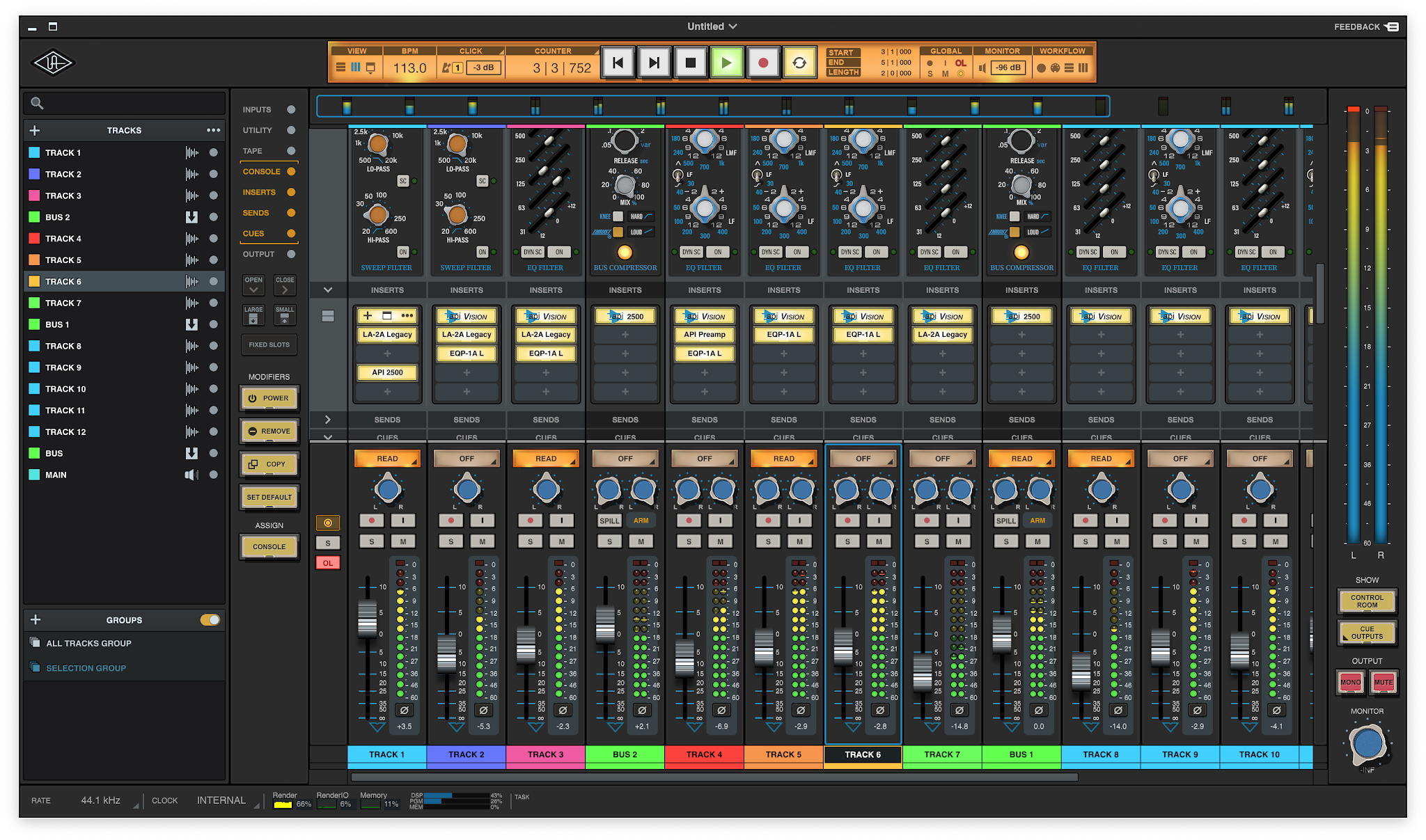Image resolution: width=1426 pixels, height=840 pixels.
Task: Click the TRACK 1 fader handle
Action: pos(367,618)
